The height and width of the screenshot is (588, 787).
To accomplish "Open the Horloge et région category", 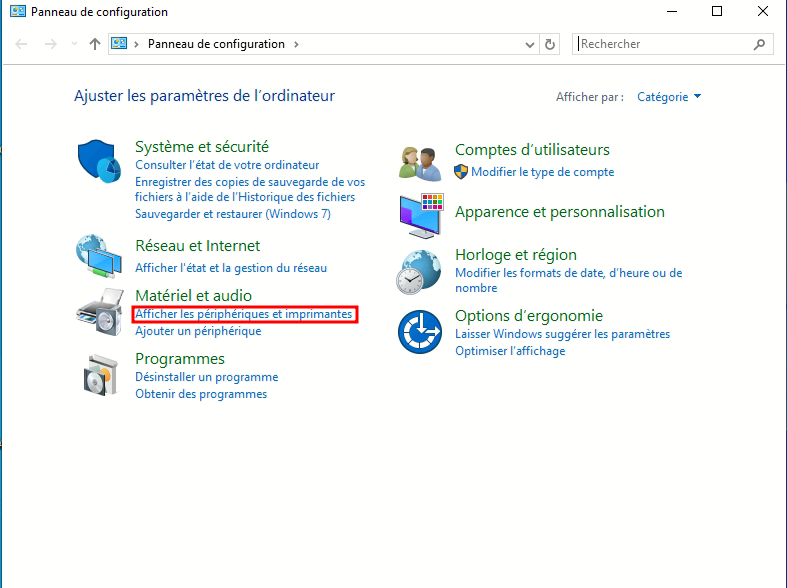I will tap(515, 255).
